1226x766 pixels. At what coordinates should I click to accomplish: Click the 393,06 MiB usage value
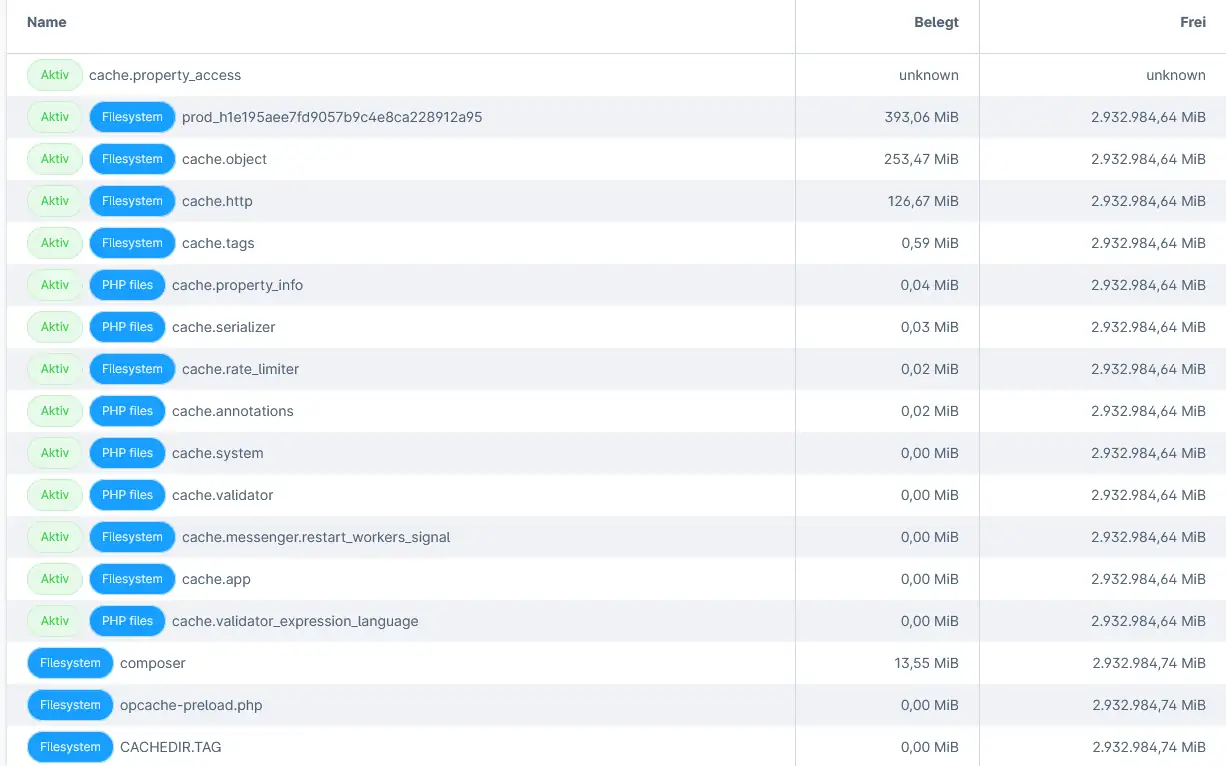point(923,117)
